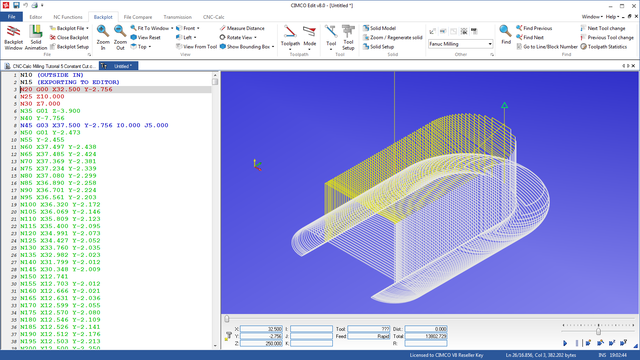Switch to the Editor ribbon tab
The image size is (640, 360).
click(x=36, y=17)
